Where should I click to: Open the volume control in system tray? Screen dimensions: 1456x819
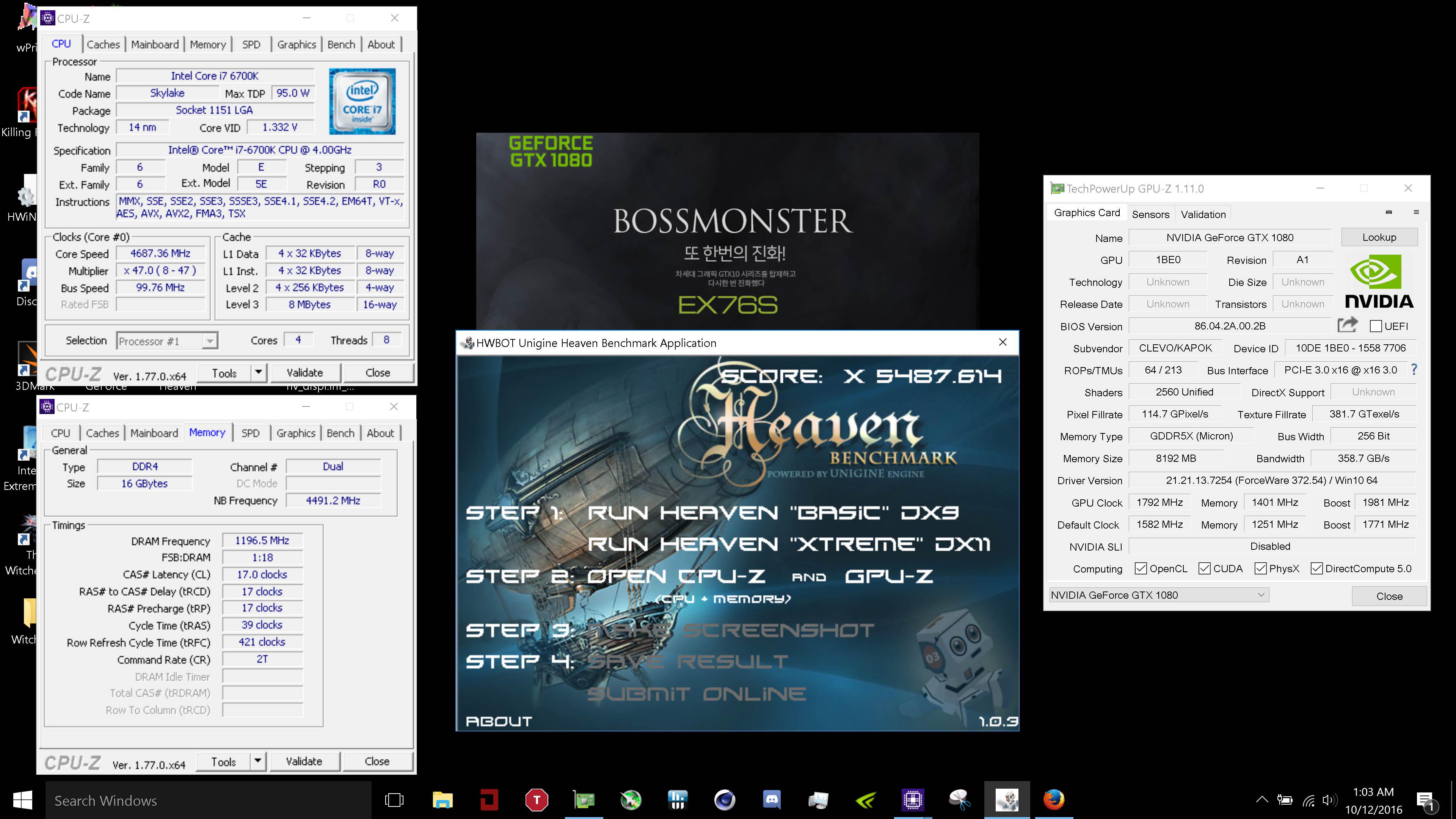pyautogui.click(x=1329, y=800)
